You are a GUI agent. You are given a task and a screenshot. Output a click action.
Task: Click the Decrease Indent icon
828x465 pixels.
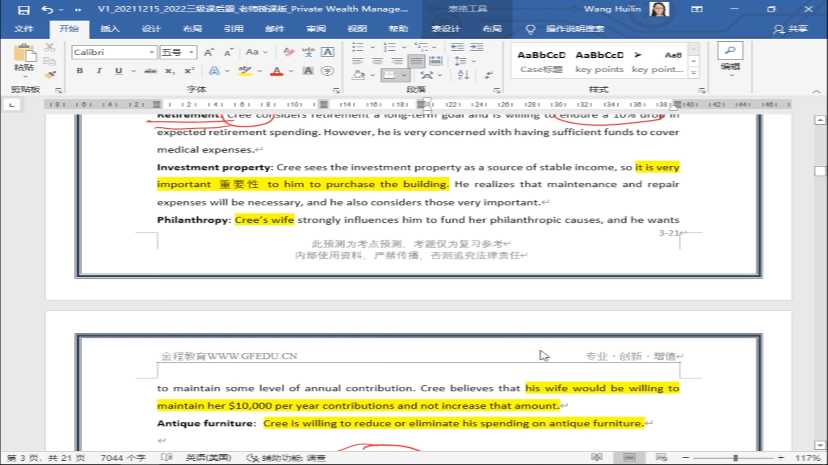[x=457, y=47]
